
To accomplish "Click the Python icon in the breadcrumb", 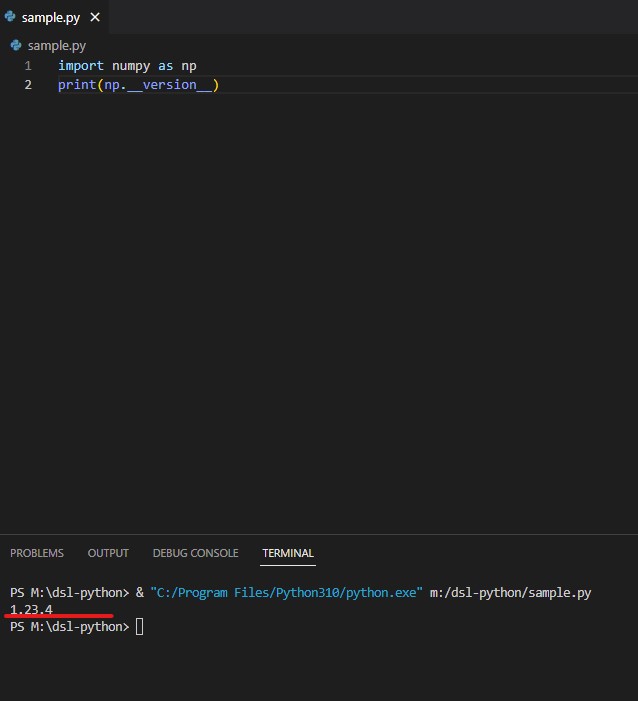I will pos(16,45).
